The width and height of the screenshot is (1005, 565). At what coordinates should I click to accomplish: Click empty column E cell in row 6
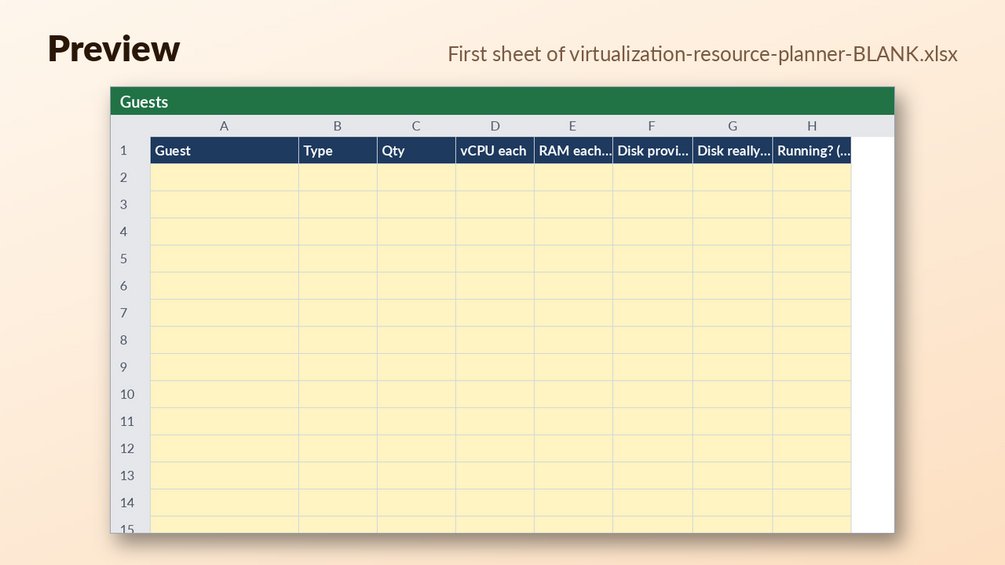(573, 286)
